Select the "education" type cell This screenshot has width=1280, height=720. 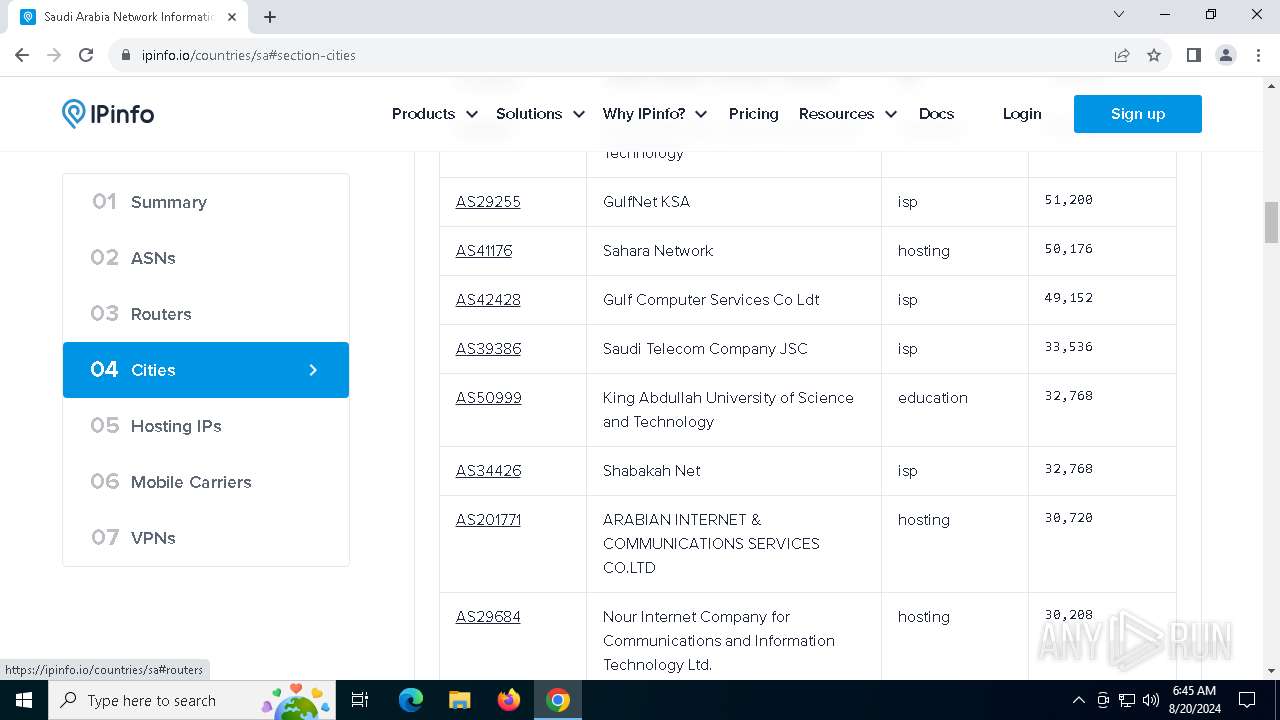(955, 410)
